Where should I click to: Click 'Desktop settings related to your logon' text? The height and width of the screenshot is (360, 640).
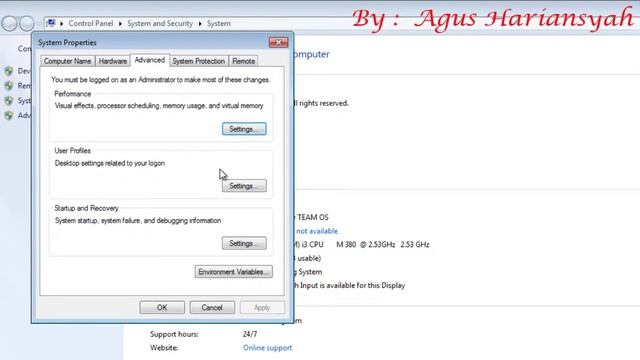[110, 163]
